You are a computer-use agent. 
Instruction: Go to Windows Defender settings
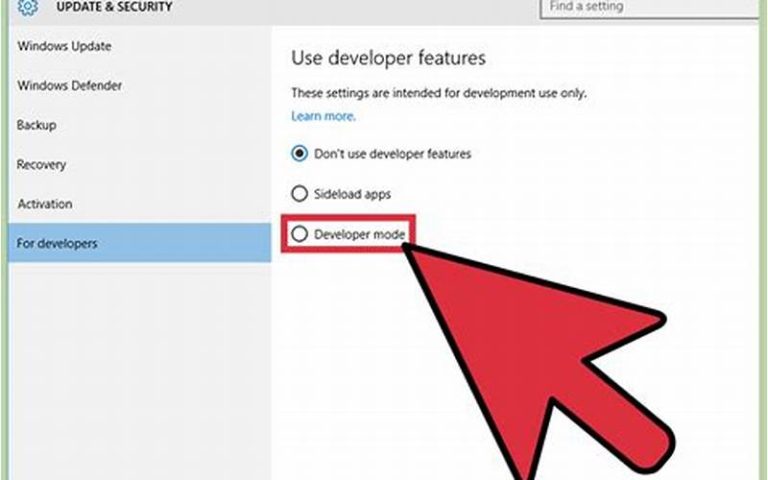point(70,85)
